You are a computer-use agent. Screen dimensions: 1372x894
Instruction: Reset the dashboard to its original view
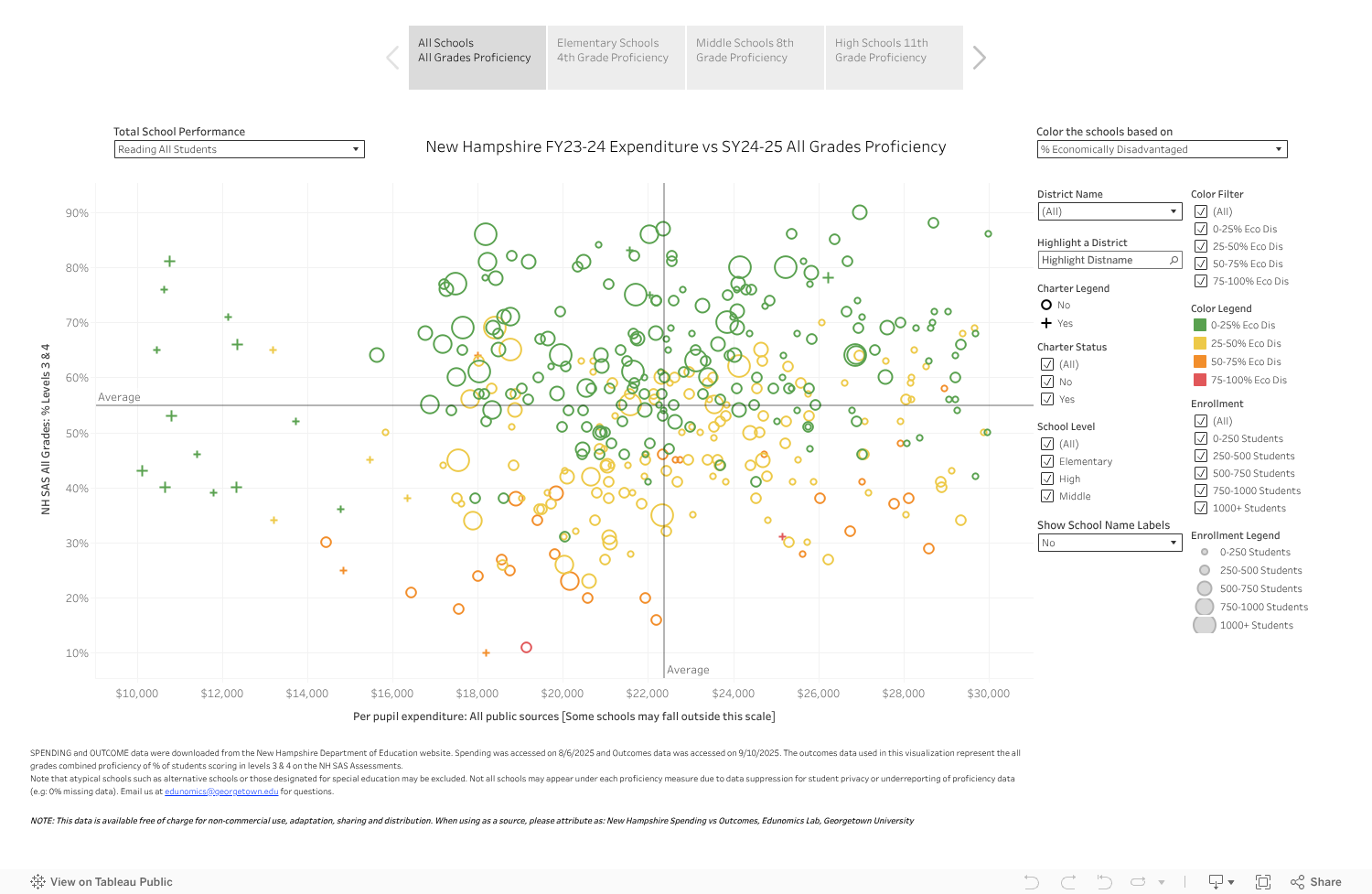pyautogui.click(x=1104, y=881)
